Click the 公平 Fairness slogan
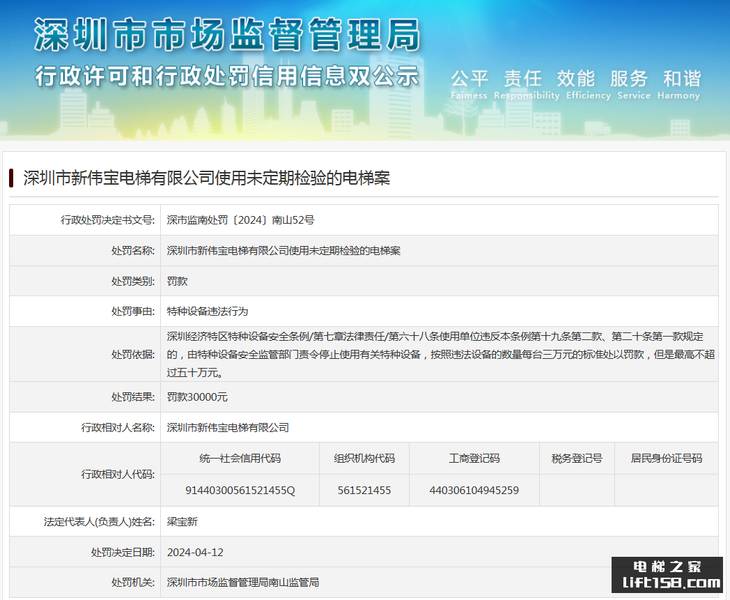Viewport: 730px width, 600px height. [x=469, y=84]
